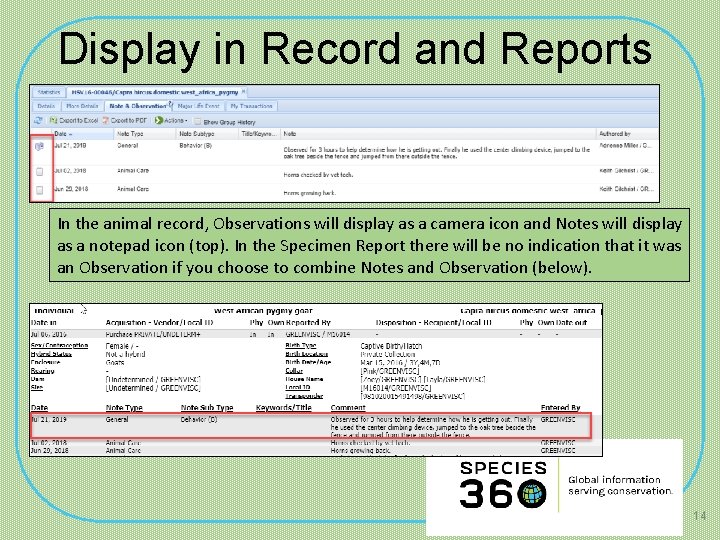Click the Note Sub Type heading in the report
Viewport: 720px width, 540px height.
207,408
